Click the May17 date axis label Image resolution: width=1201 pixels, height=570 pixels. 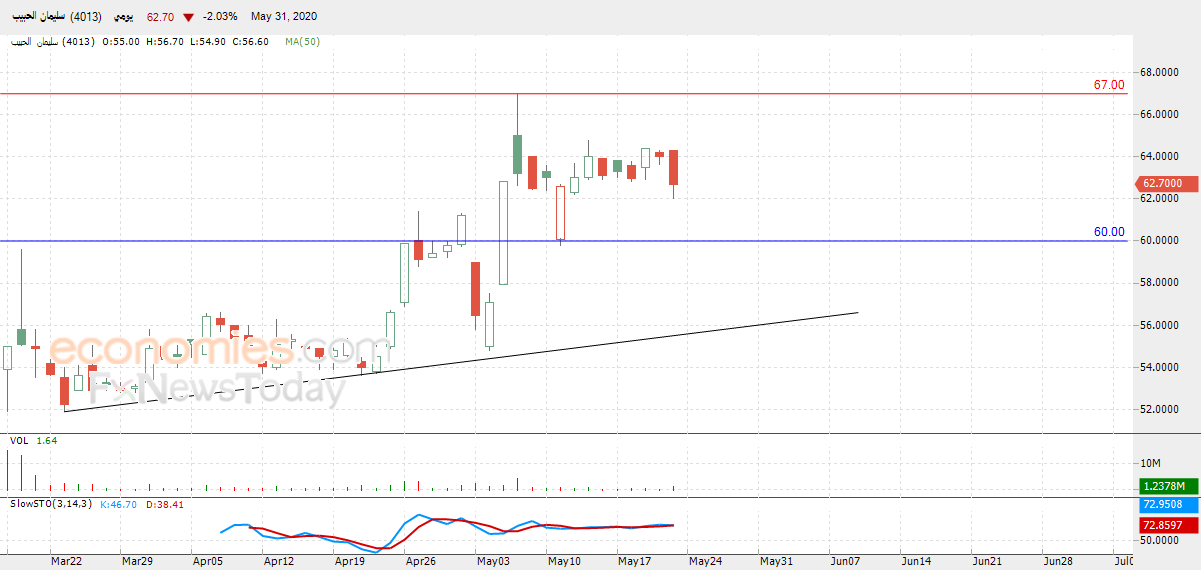pyautogui.click(x=635, y=562)
